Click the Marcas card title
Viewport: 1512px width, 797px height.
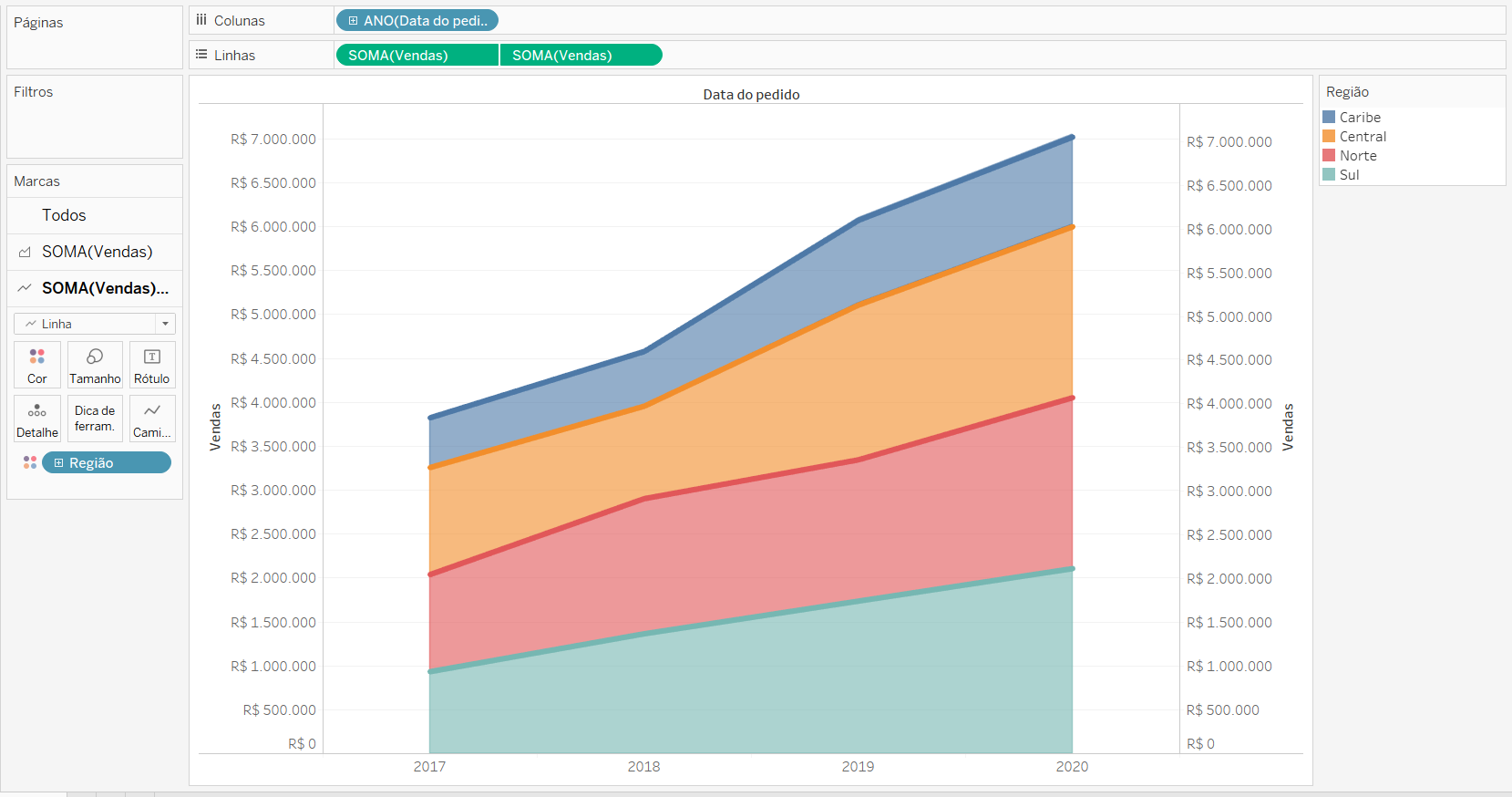point(36,181)
